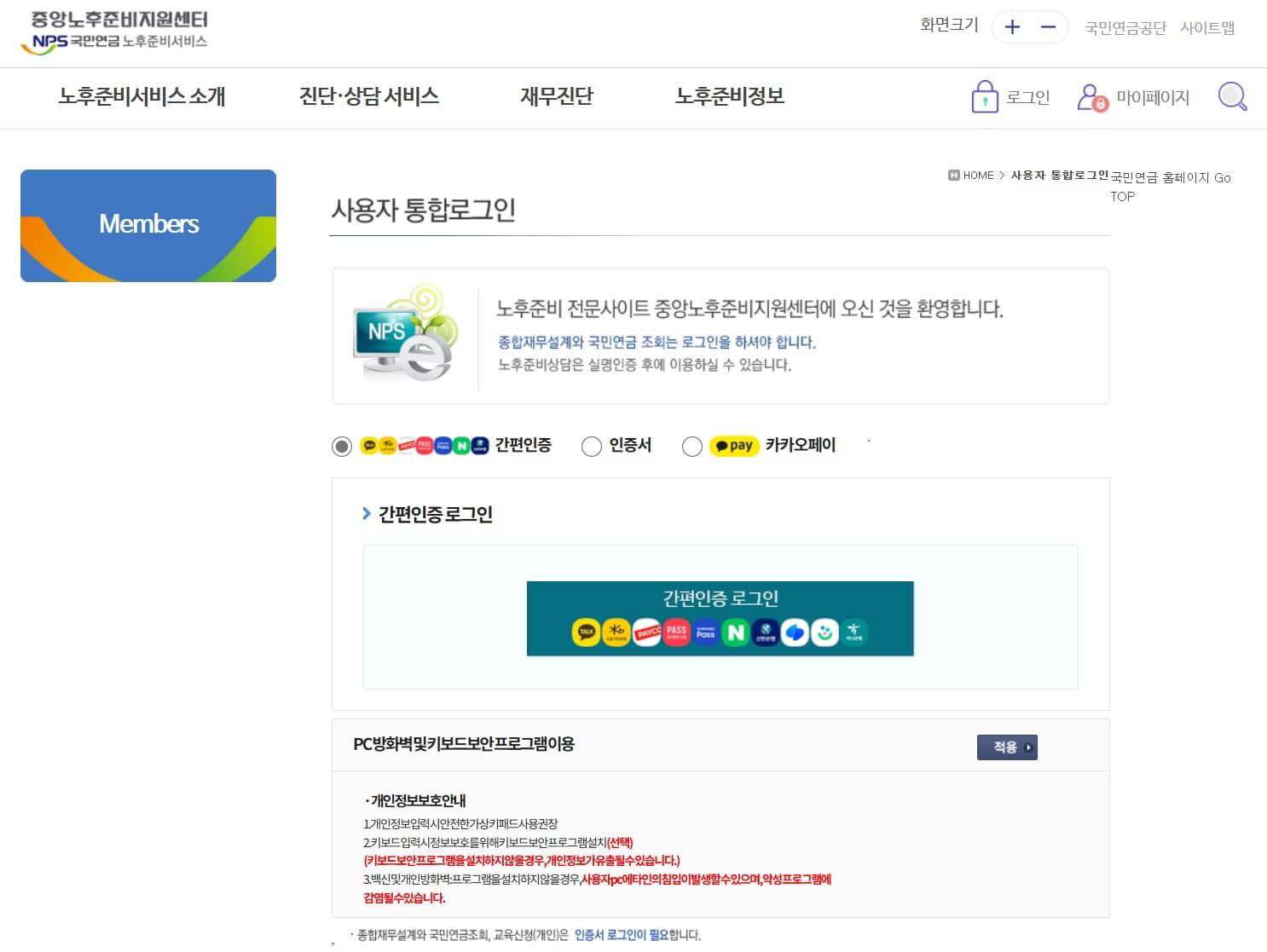1267x952 pixels.
Task: Choose the 인증서 radio option
Action: (x=591, y=445)
